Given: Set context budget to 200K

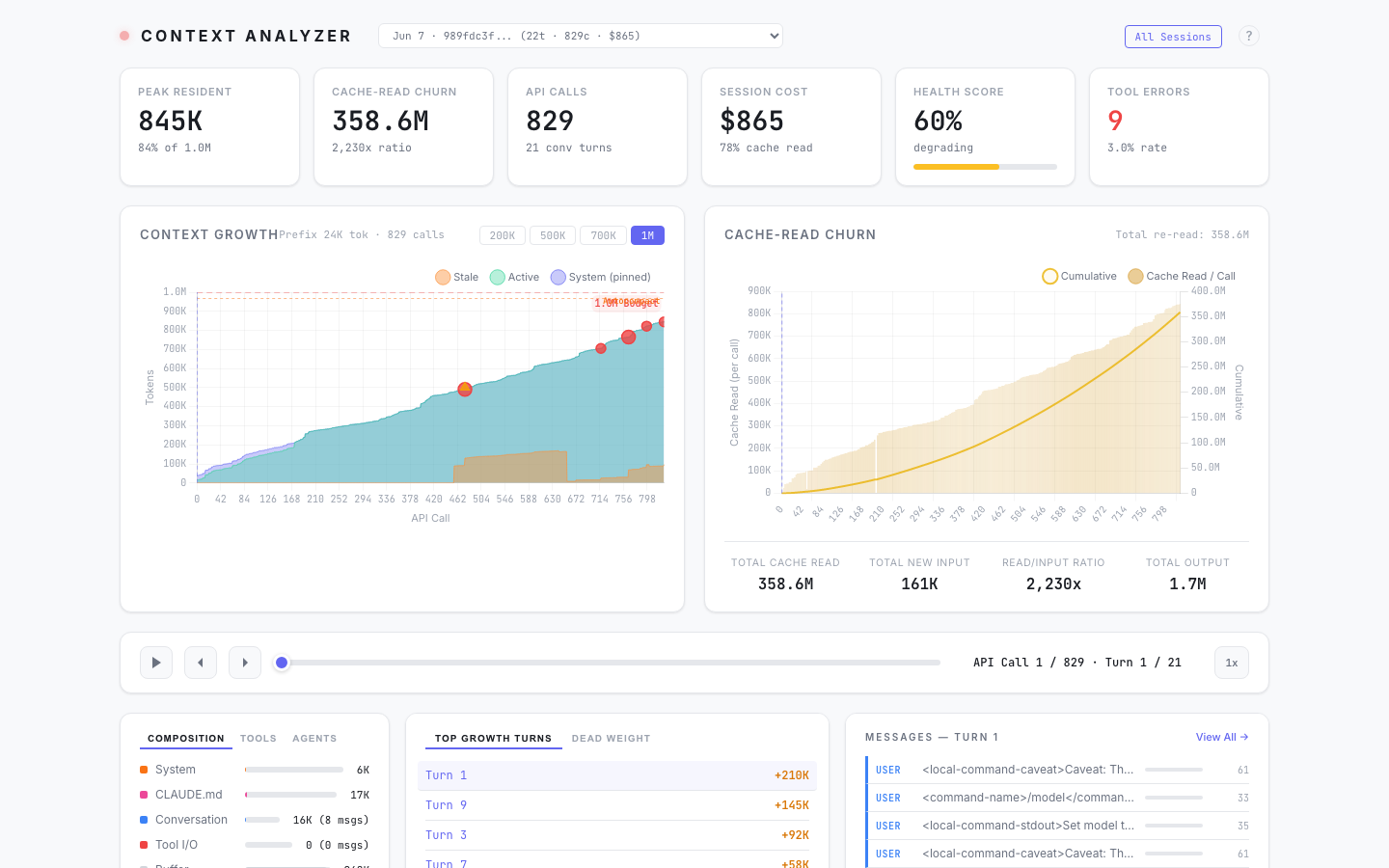Looking at the screenshot, I should pyautogui.click(x=503, y=235).
